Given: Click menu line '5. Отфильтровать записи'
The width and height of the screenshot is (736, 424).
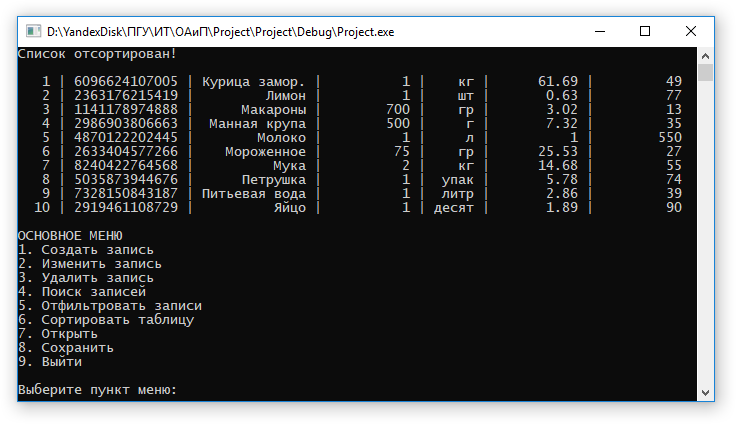Looking at the screenshot, I should (x=110, y=306).
